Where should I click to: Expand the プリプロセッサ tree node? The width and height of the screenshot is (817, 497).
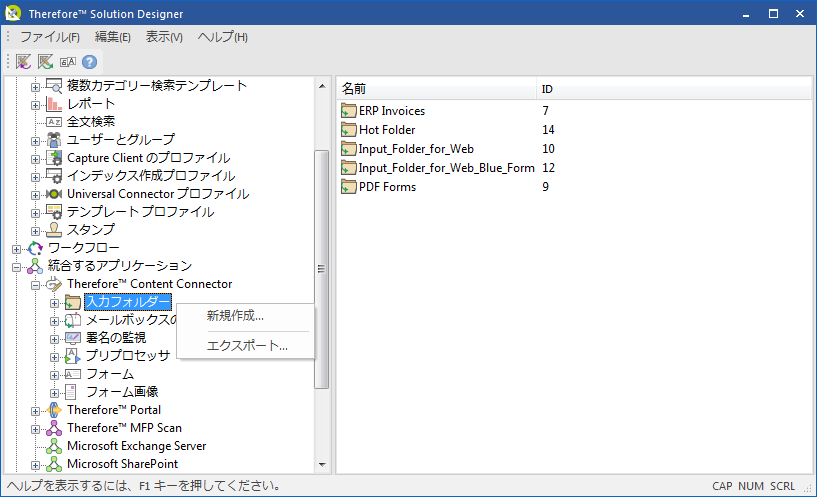(x=54, y=357)
